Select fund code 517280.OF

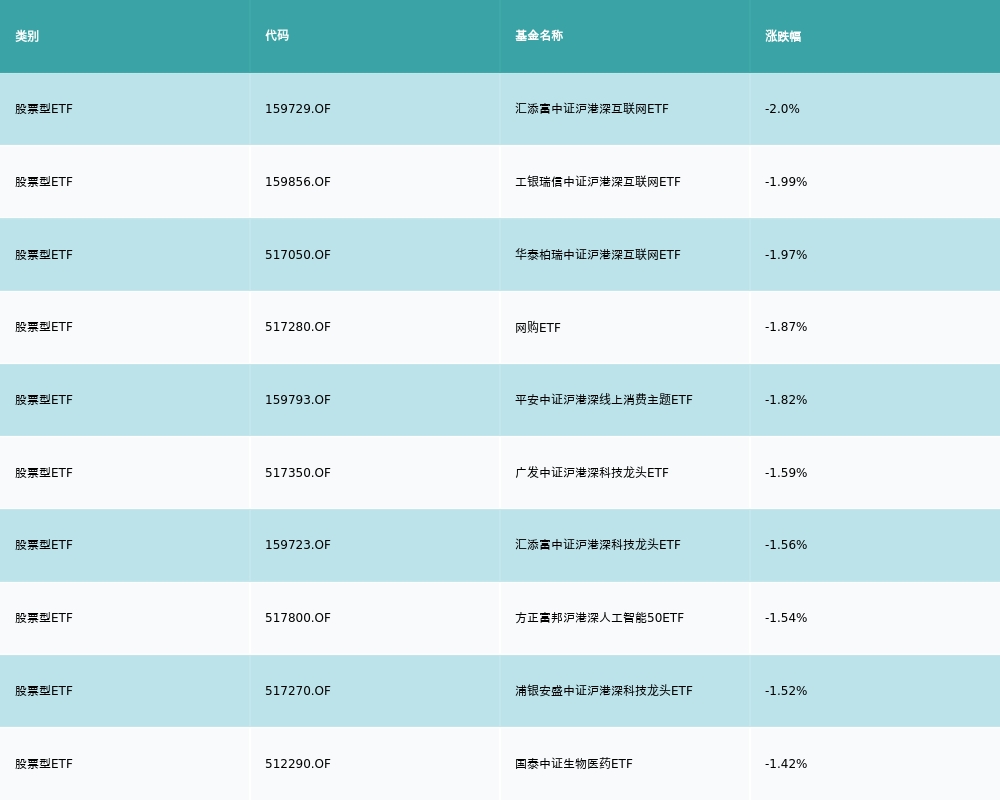pos(298,327)
